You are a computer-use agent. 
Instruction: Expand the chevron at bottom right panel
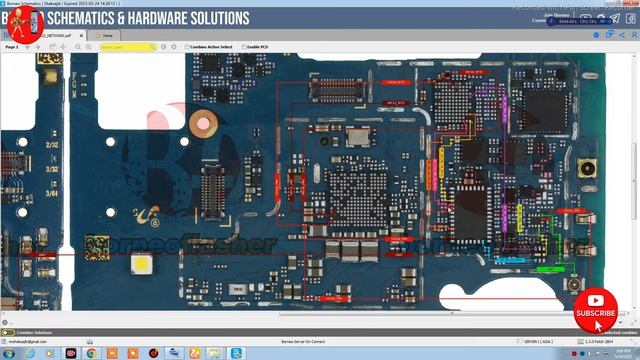621,322
